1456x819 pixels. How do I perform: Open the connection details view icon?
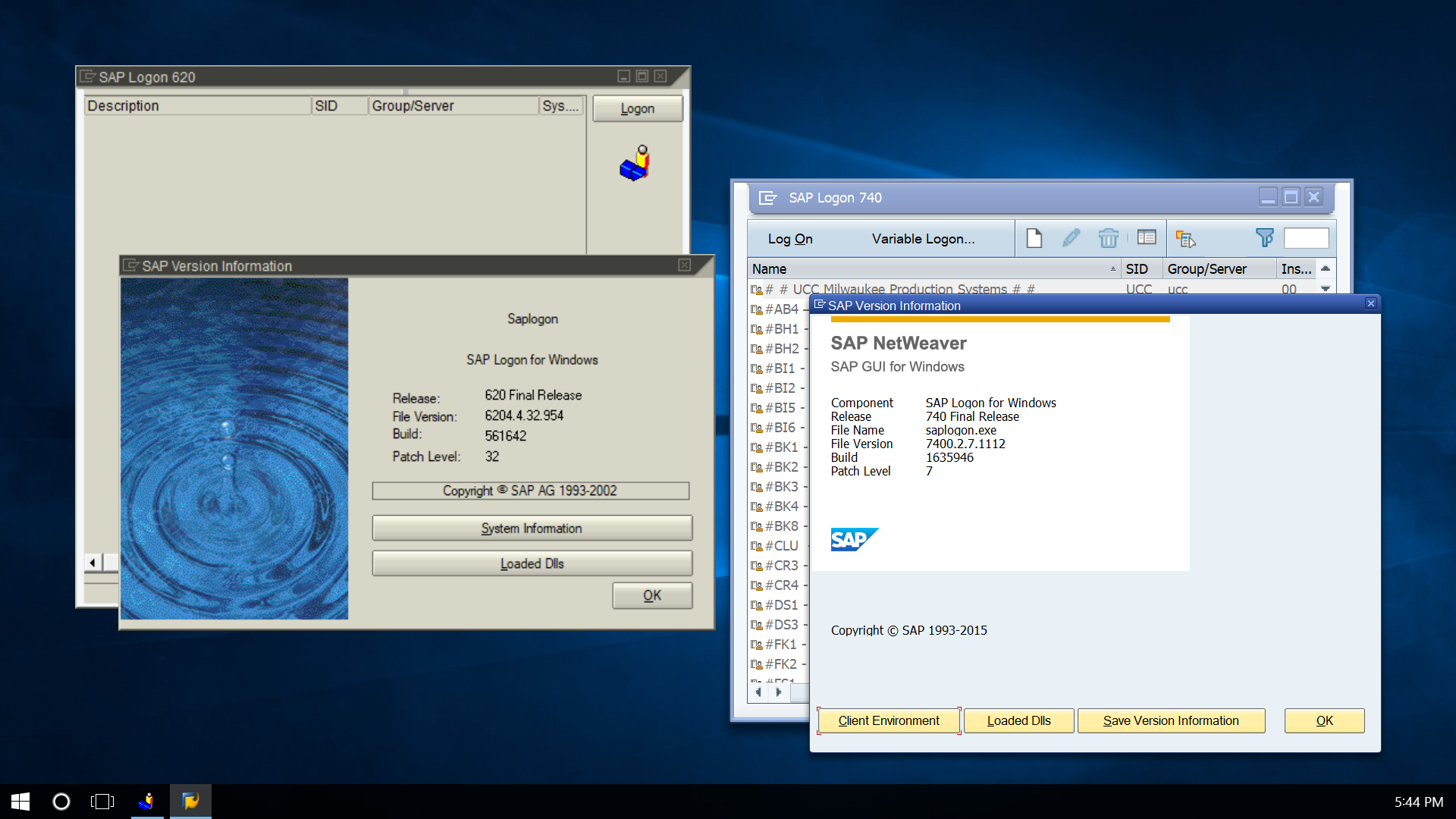(1146, 238)
